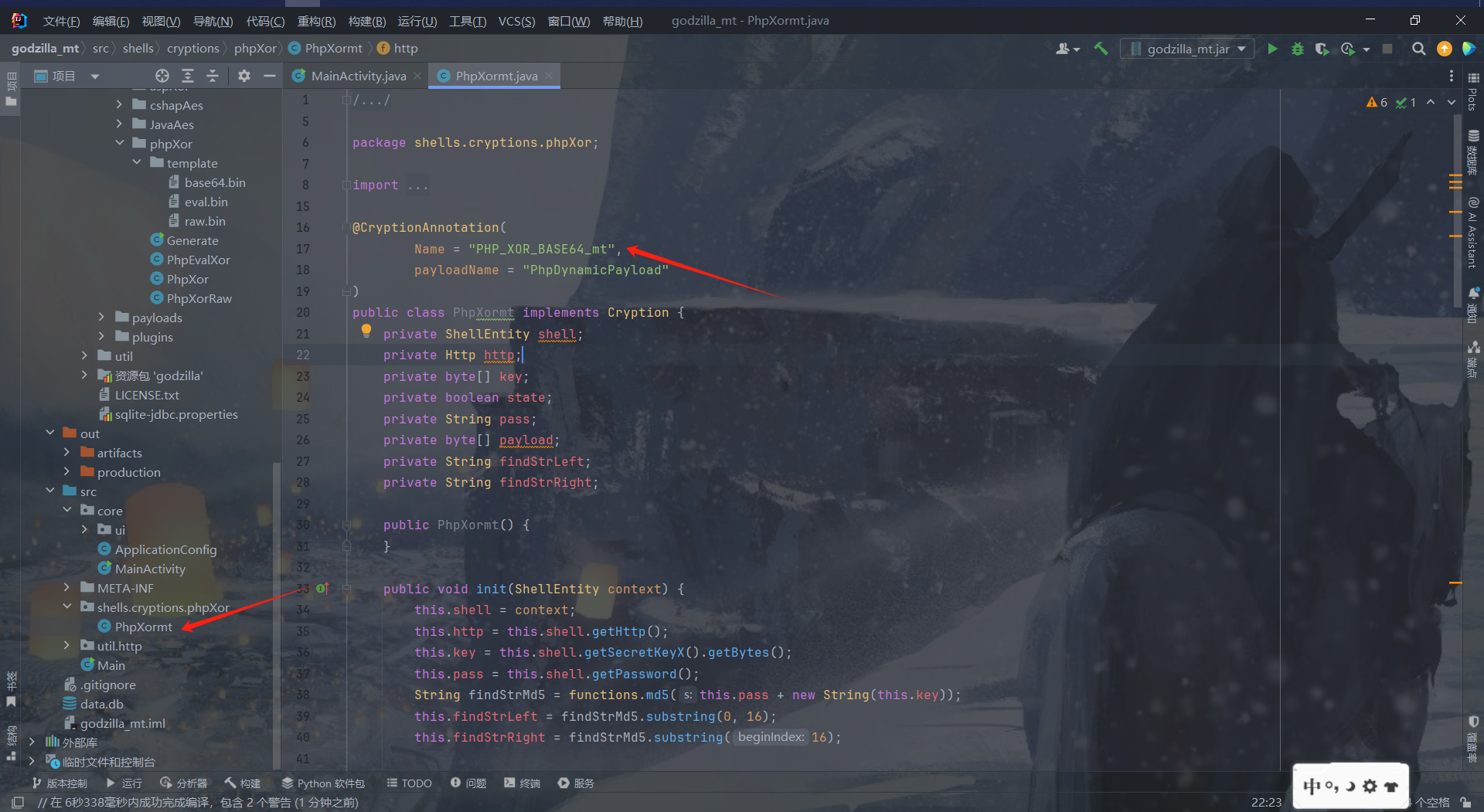Open run configuration dropdown godzilla_mt.jar
1484x812 pixels.
(1187, 49)
